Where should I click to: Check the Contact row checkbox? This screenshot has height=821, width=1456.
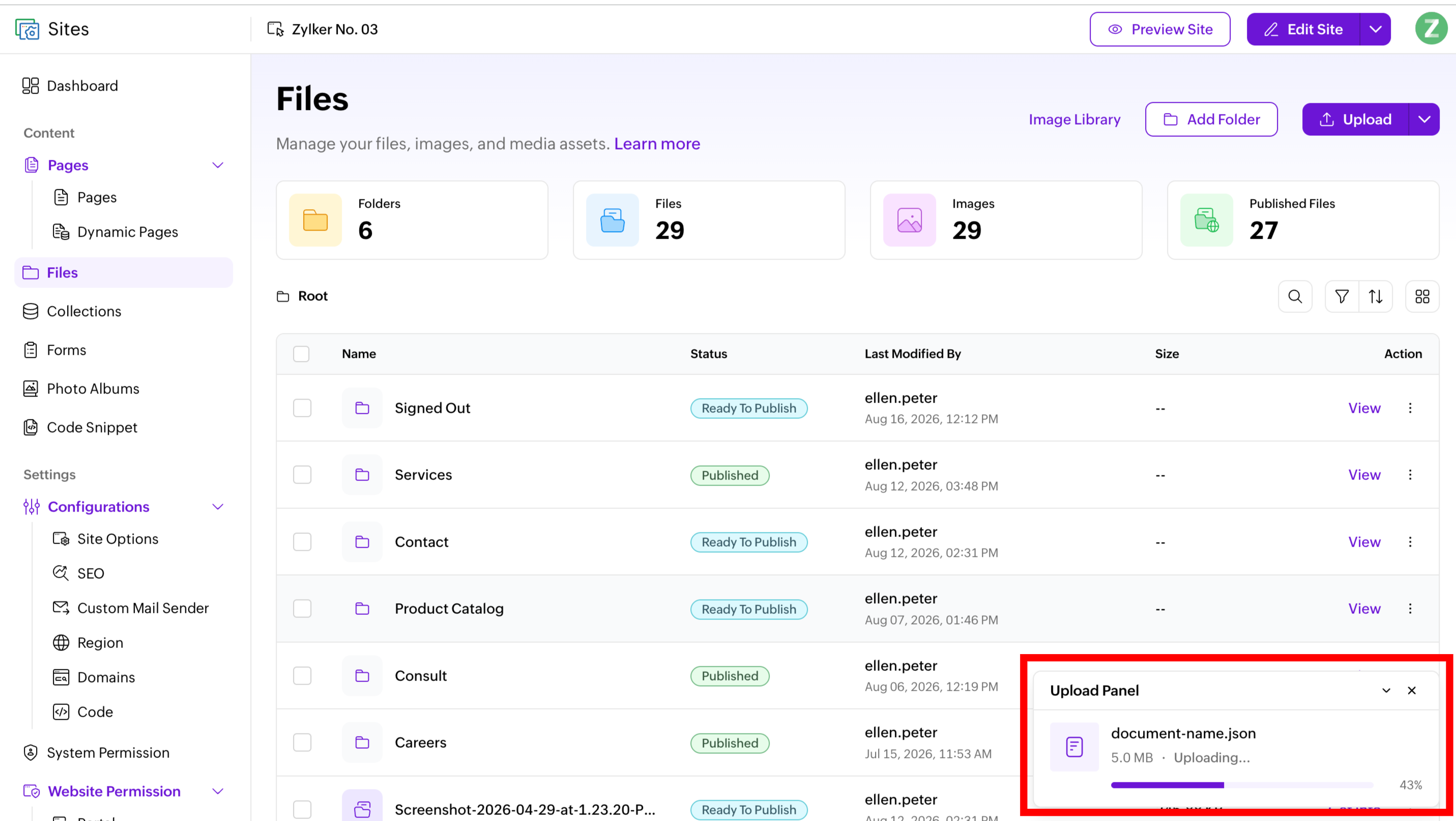coord(302,542)
